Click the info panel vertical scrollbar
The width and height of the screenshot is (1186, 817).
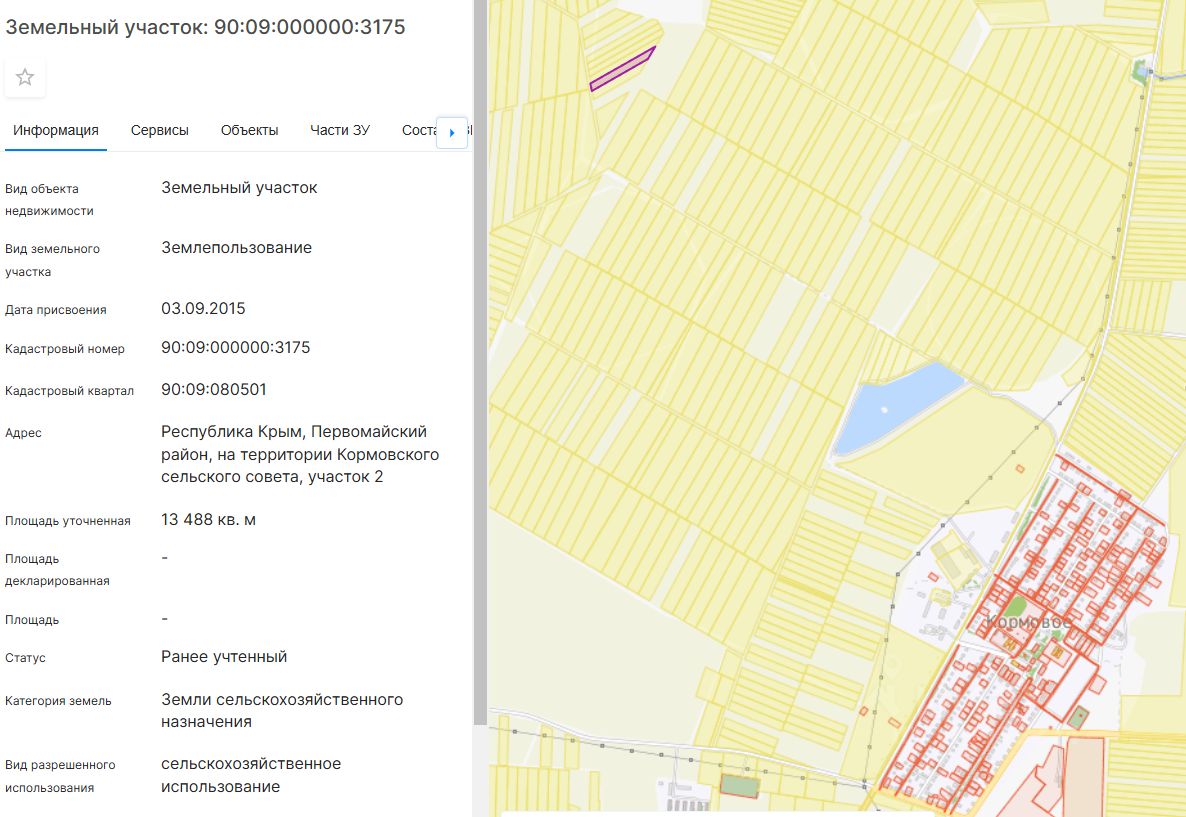(480, 363)
